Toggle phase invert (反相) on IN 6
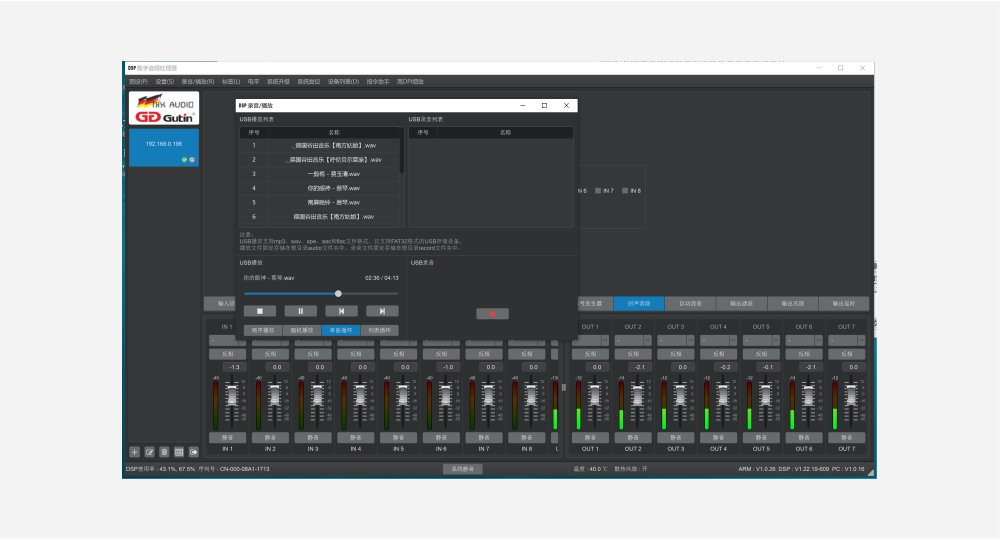1000x539 pixels. 441,354
